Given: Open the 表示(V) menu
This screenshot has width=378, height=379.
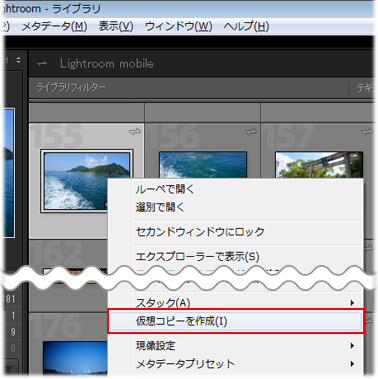Looking at the screenshot, I should [x=116, y=26].
